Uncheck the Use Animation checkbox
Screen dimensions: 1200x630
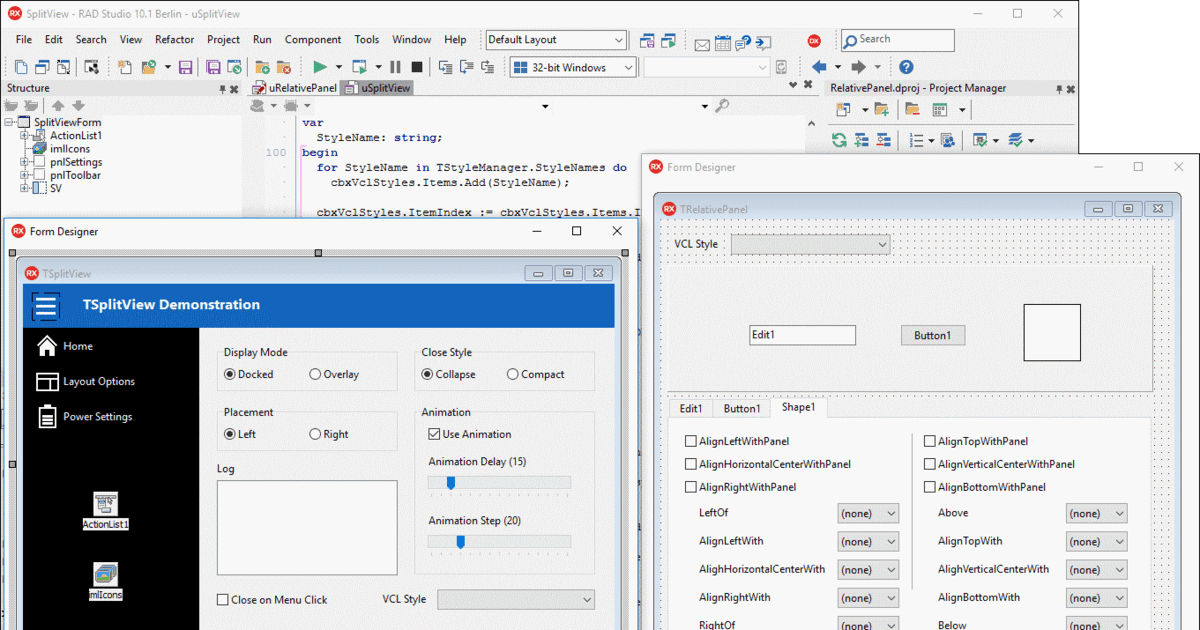[434, 434]
